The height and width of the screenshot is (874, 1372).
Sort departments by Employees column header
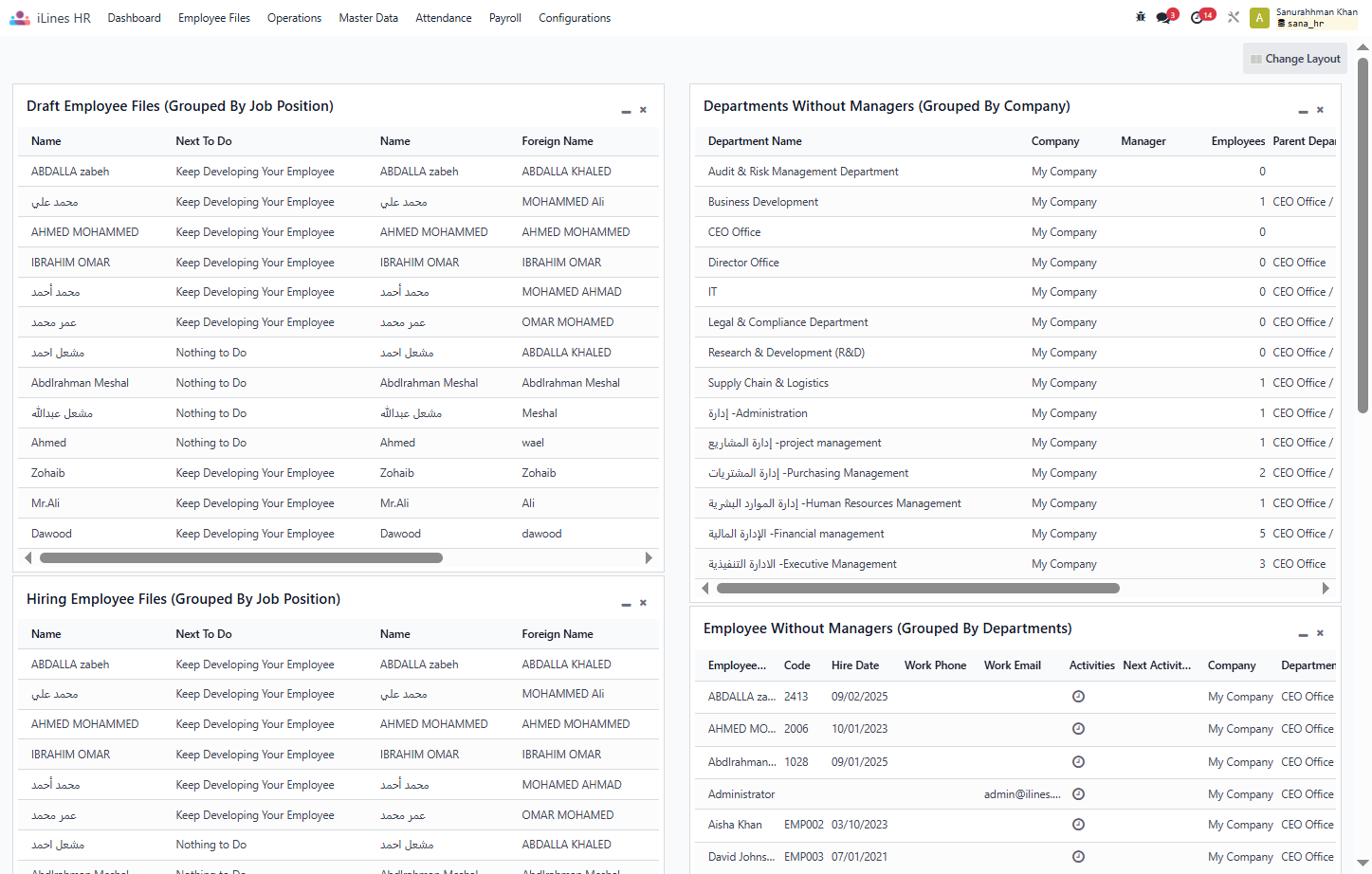click(1238, 141)
